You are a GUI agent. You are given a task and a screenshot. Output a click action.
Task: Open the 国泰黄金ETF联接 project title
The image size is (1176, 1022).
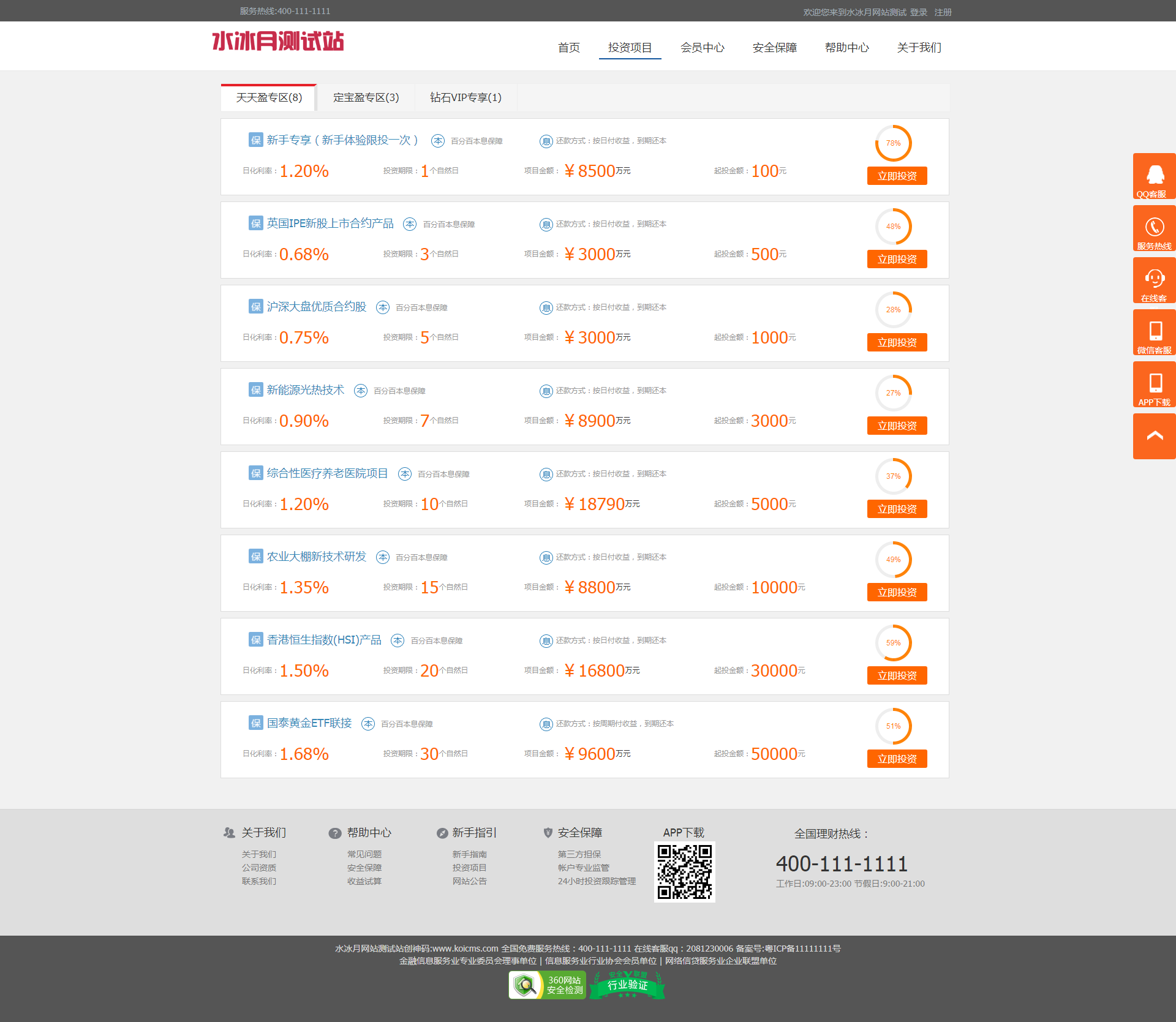(309, 723)
